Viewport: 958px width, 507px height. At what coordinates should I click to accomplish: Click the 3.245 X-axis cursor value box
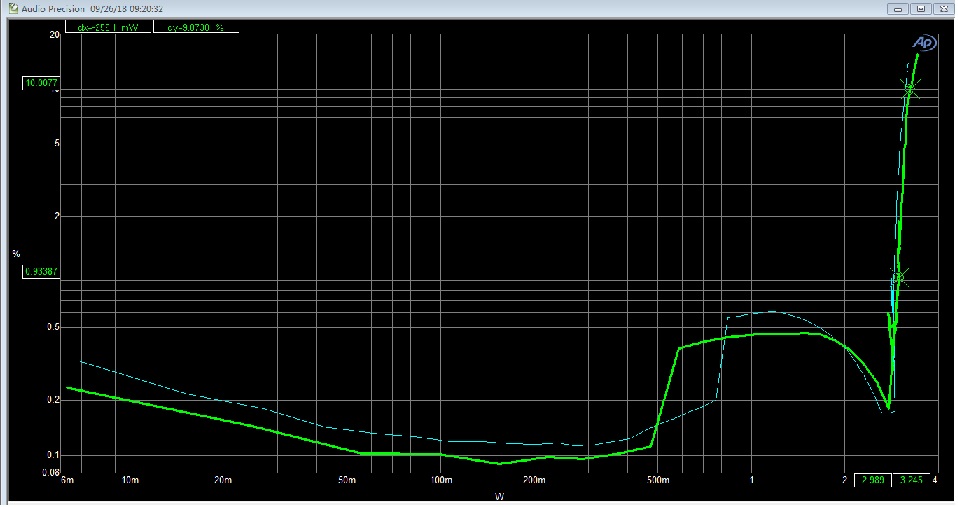point(910,481)
